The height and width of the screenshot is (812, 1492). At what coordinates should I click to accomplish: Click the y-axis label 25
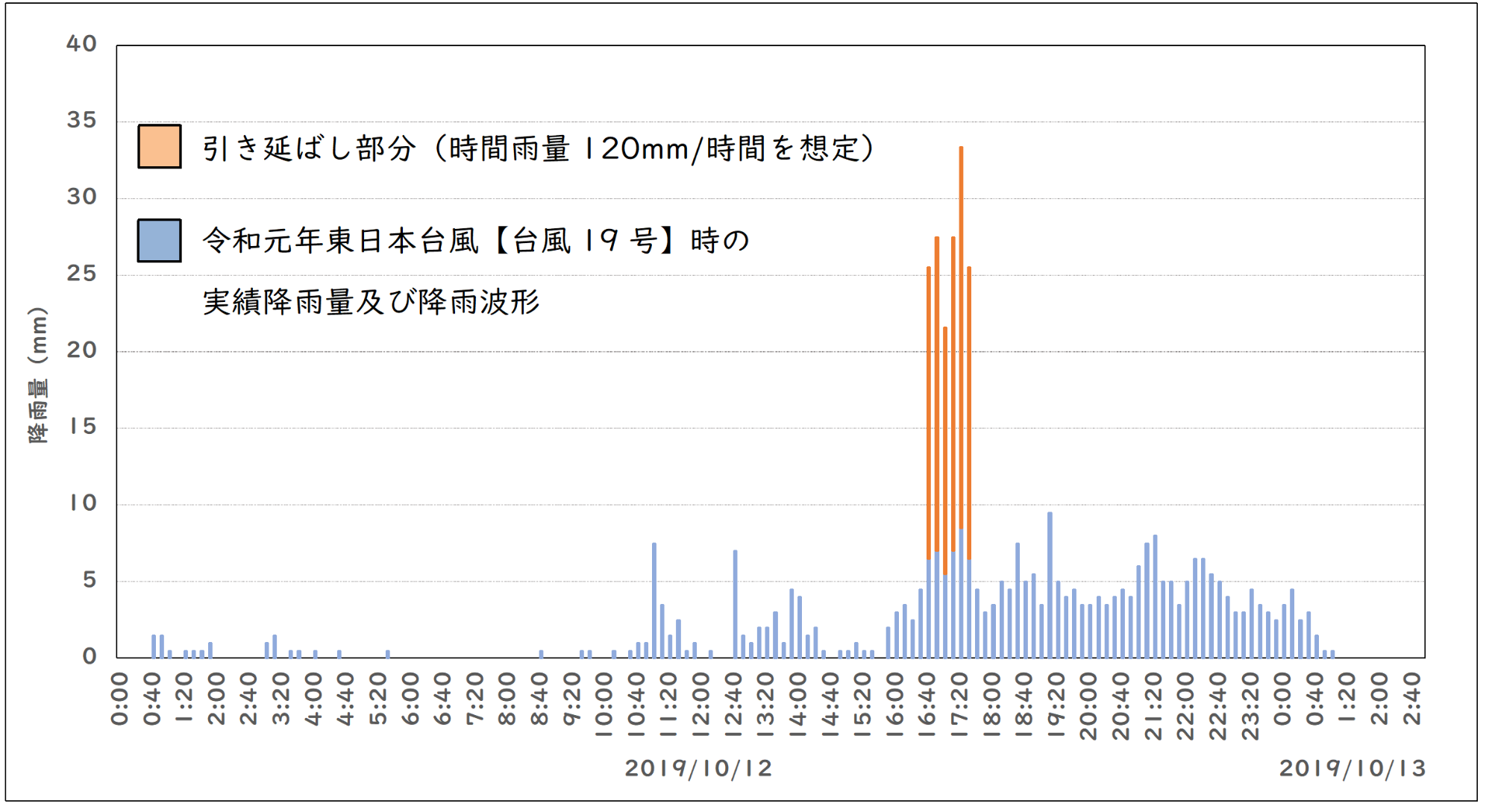tap(82, 274)
